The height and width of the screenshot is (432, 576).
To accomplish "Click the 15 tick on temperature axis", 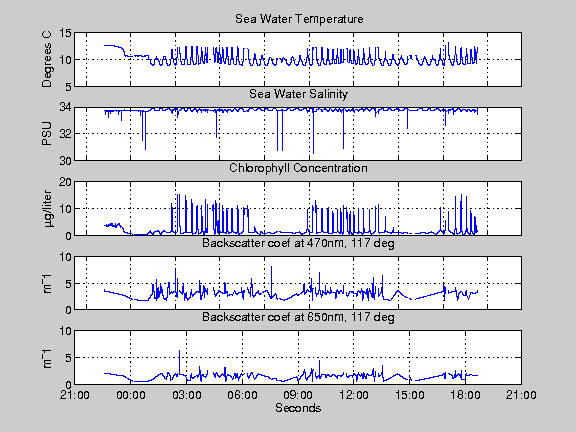I will coord(65,33).
